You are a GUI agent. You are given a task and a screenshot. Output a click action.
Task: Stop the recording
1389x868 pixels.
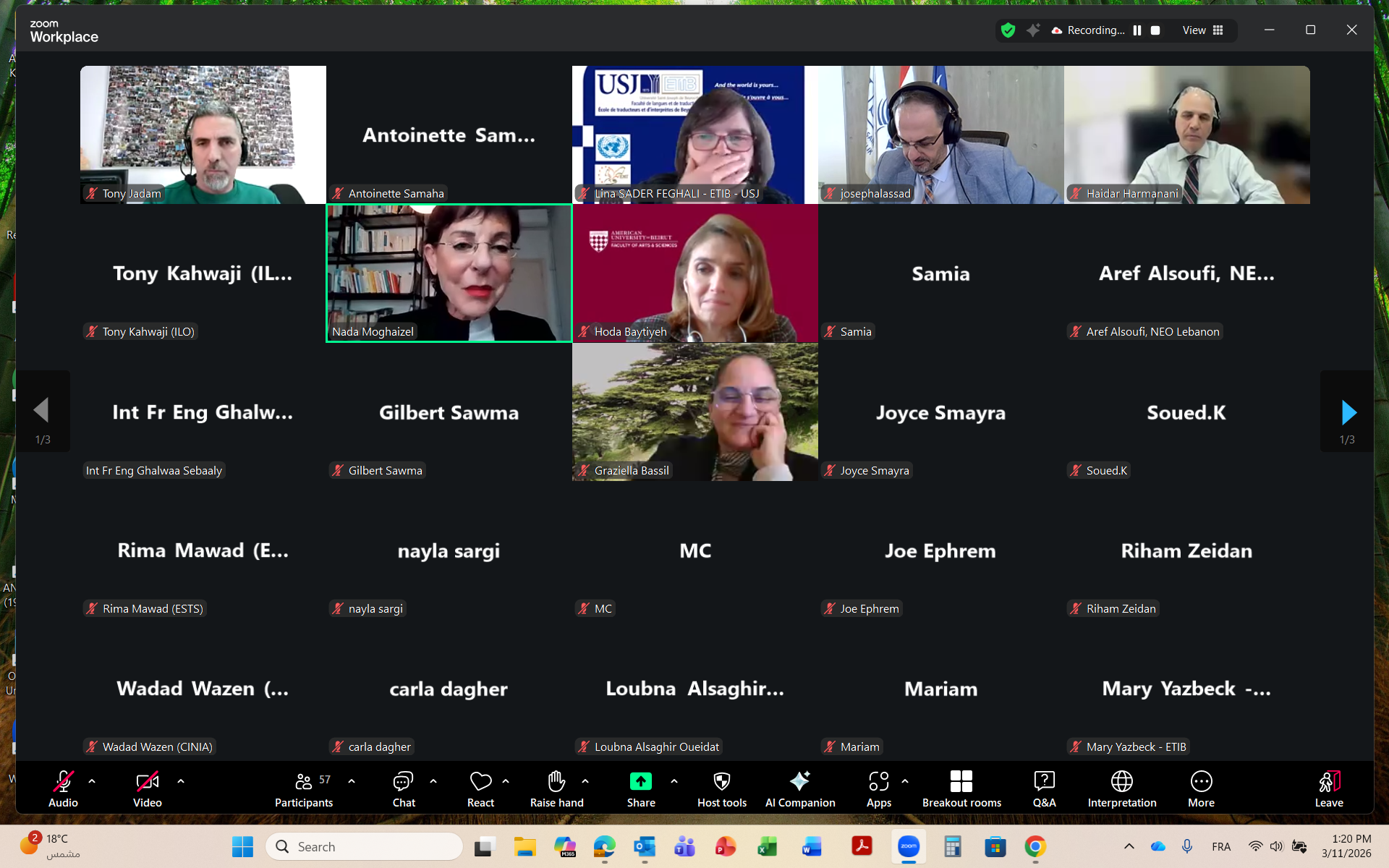(x=1155, y=30)
